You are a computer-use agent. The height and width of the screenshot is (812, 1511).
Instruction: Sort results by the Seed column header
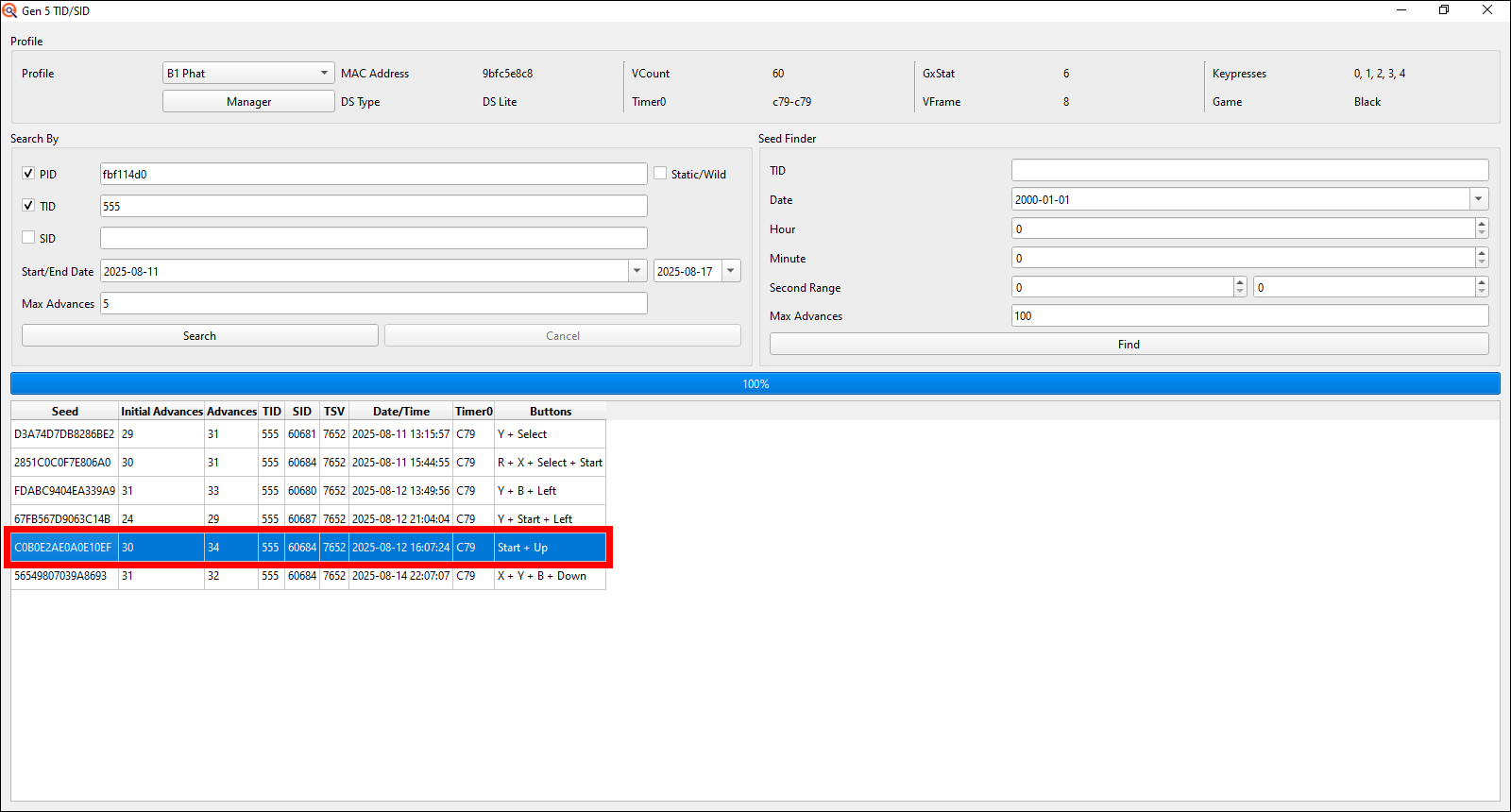pos(64,412)
